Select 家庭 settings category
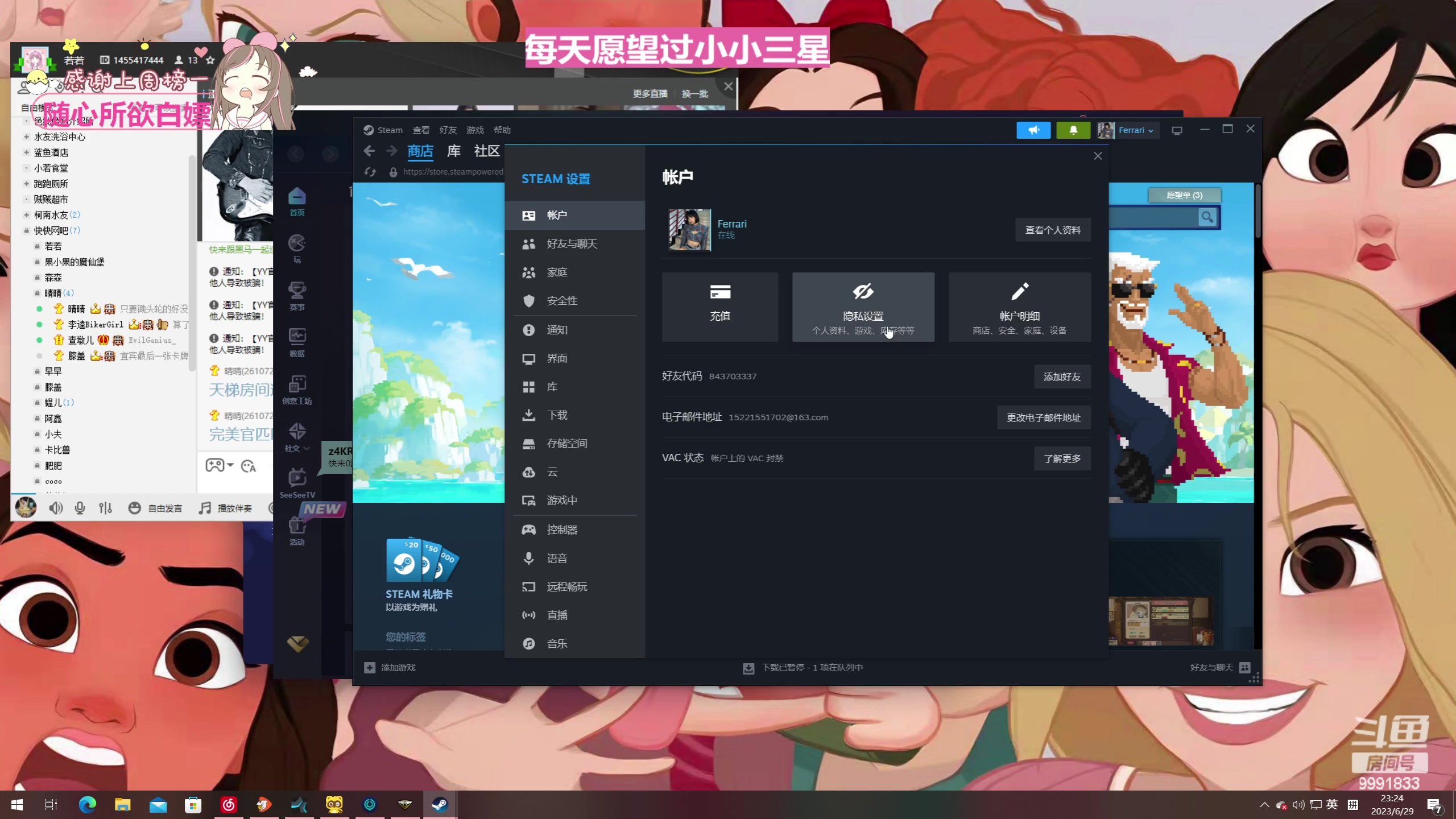Image resolution: width=1456 pixels, height=819 pixels. click(574, 272)
